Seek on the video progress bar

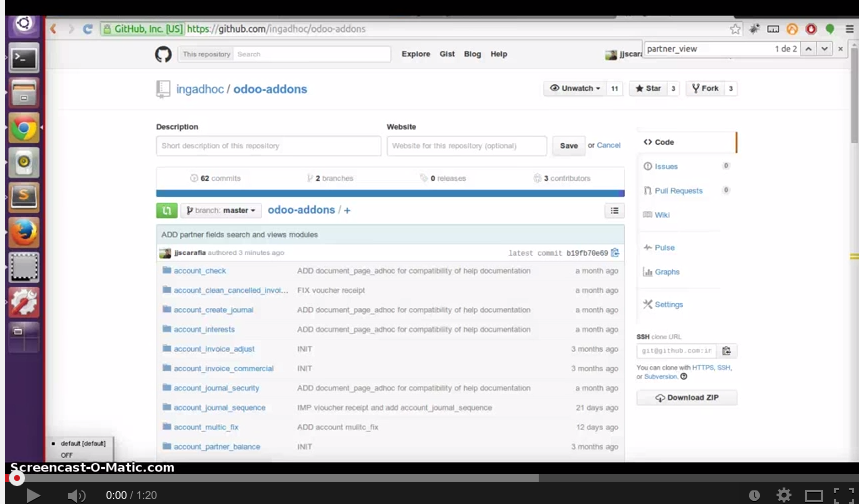click(432, 478)
